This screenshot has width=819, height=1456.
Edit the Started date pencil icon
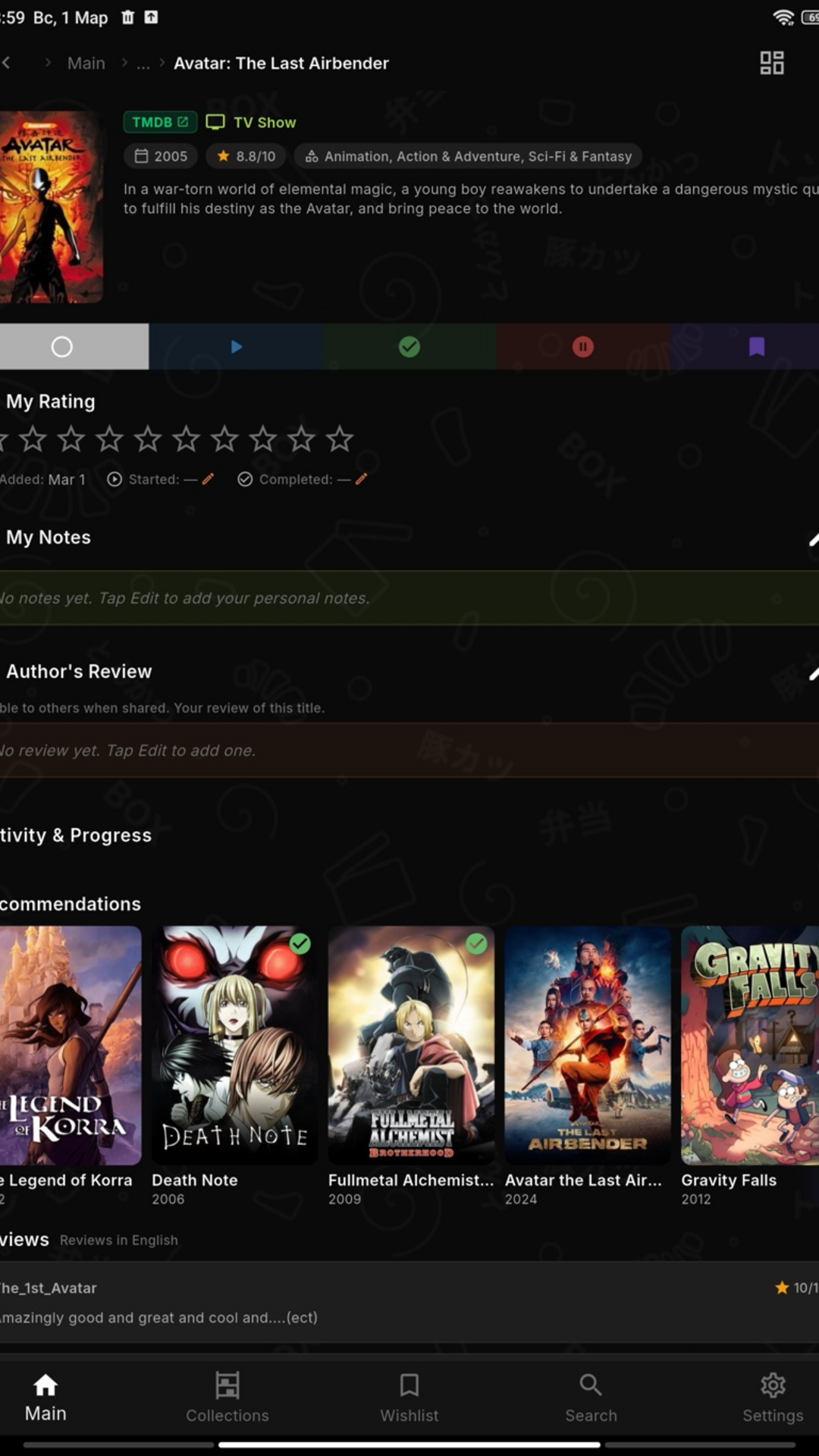(x=208, y=479)
